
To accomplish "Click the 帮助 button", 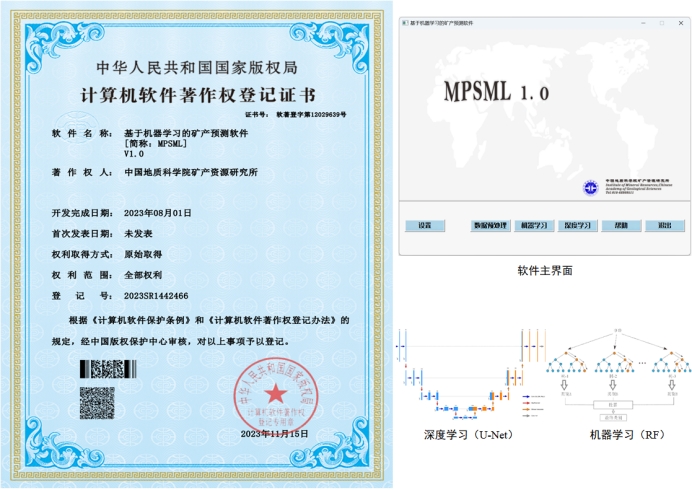I will tap(621, 226).
